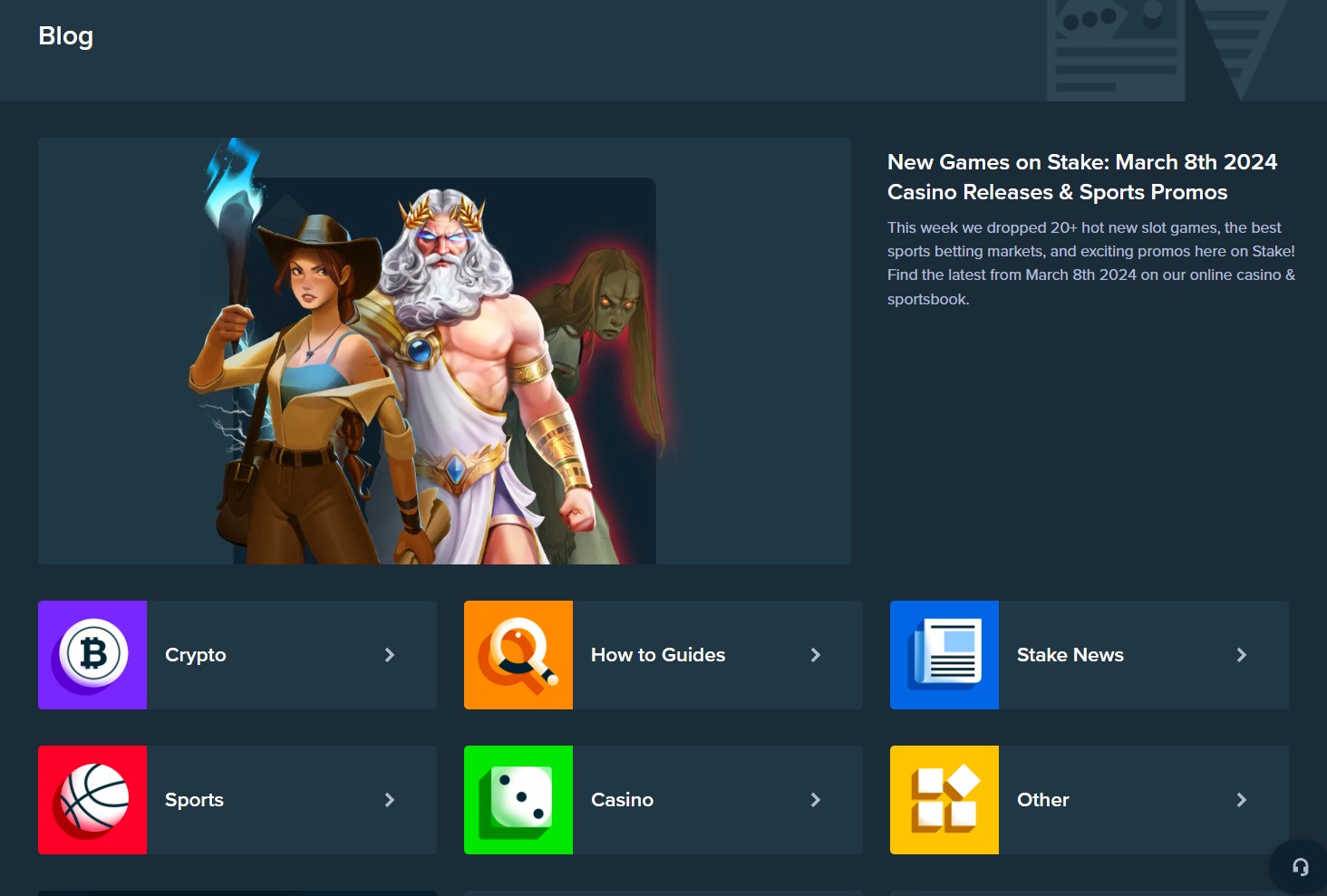Click the green dice Casino icon
The image size is (1327, 896).
click(518, 800)
